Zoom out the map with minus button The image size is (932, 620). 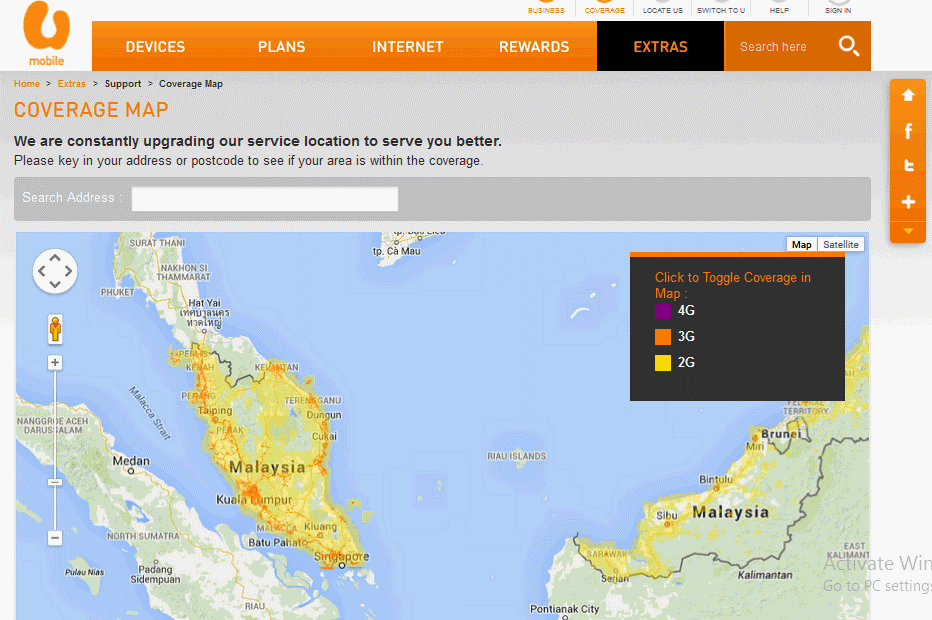[x=55, y=538]
